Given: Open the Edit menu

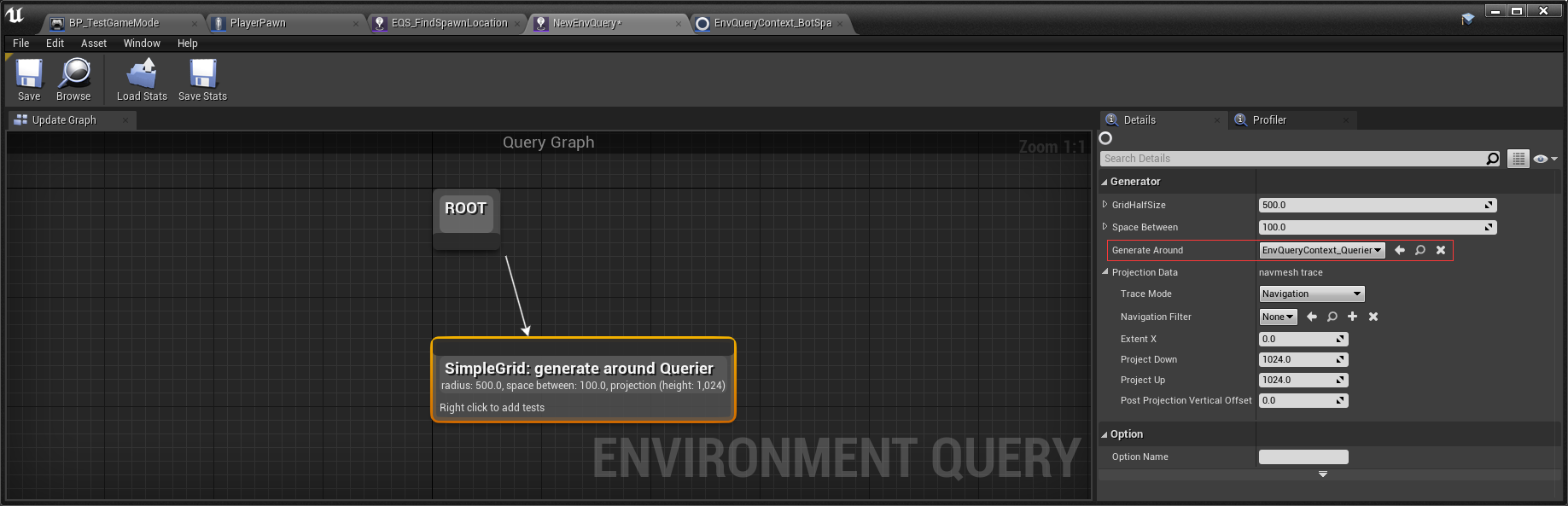Looking at the screenshot, I should (55, 44).
